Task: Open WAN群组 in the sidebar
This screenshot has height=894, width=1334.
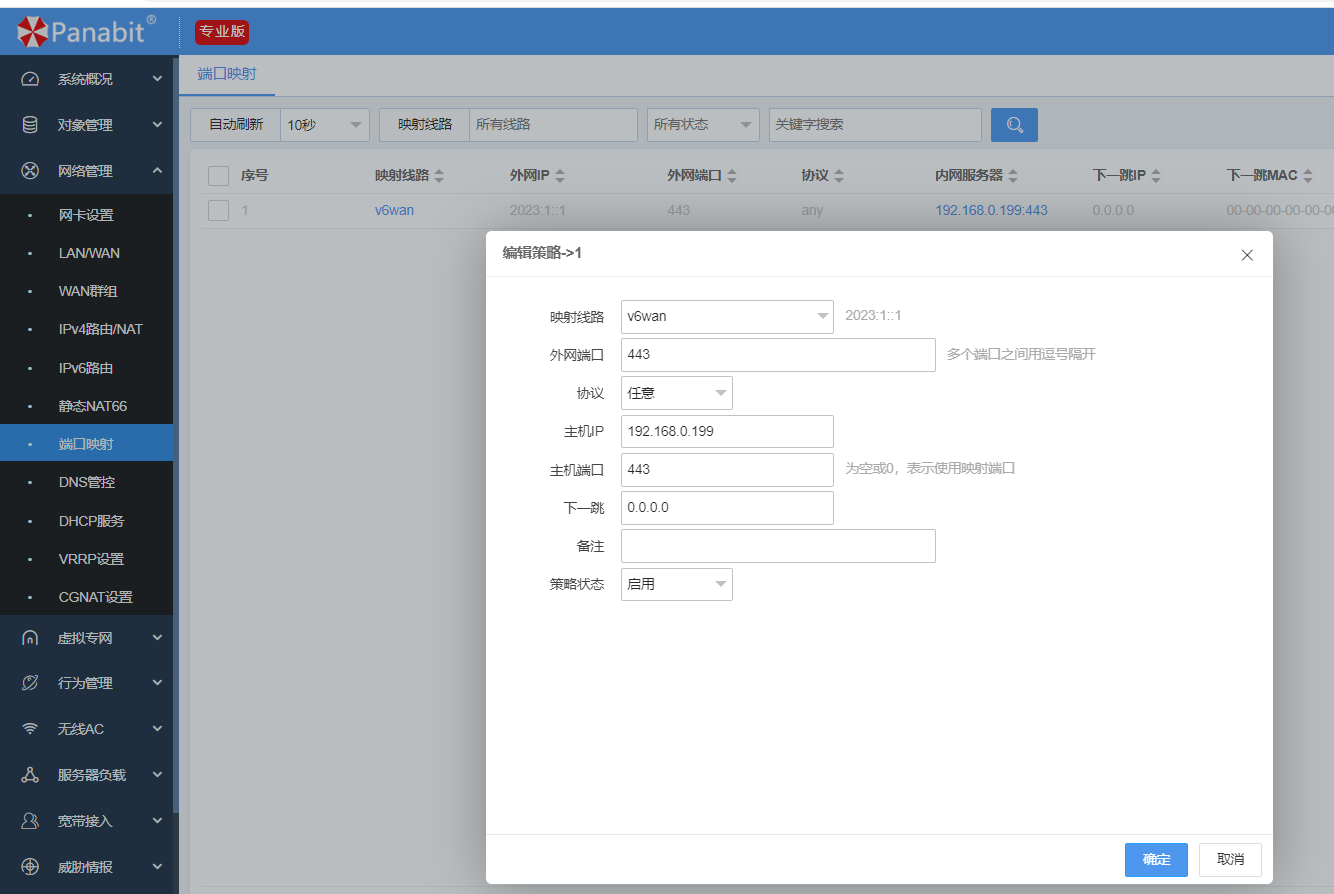Action: pyautogui.click(x=86, y=291)
